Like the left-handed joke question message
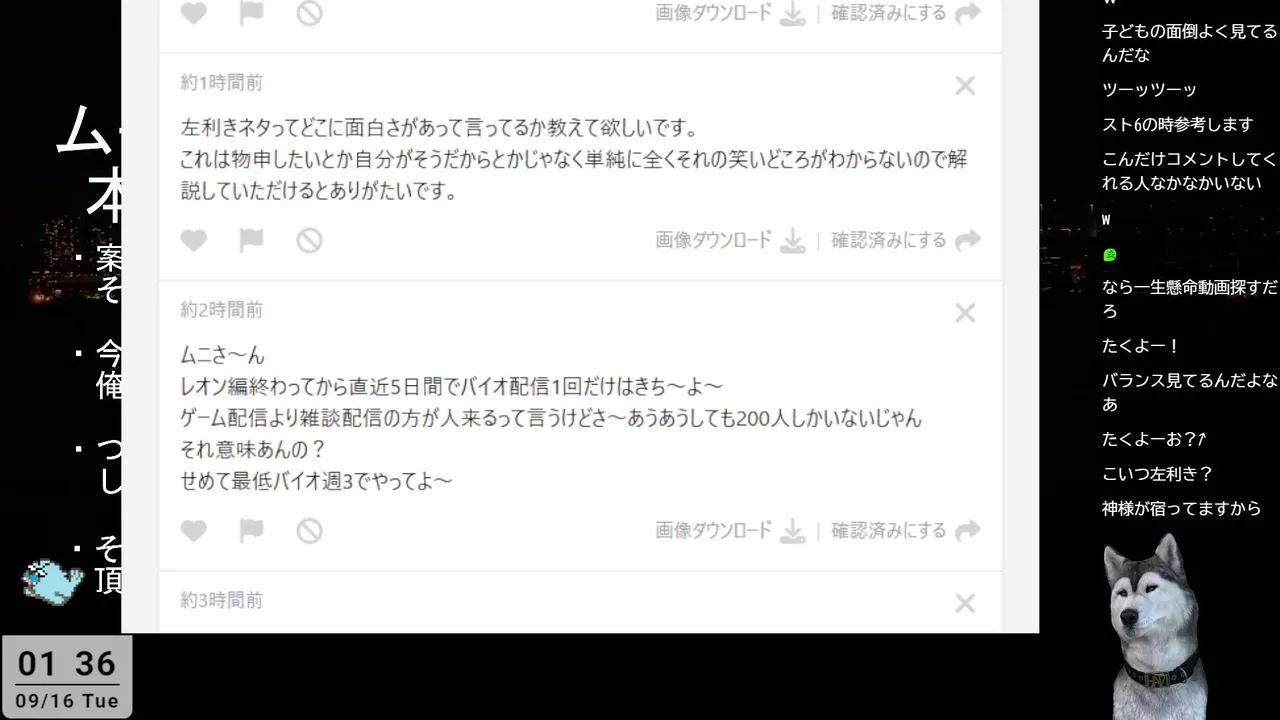The image size is (1280, 720). 194,241
